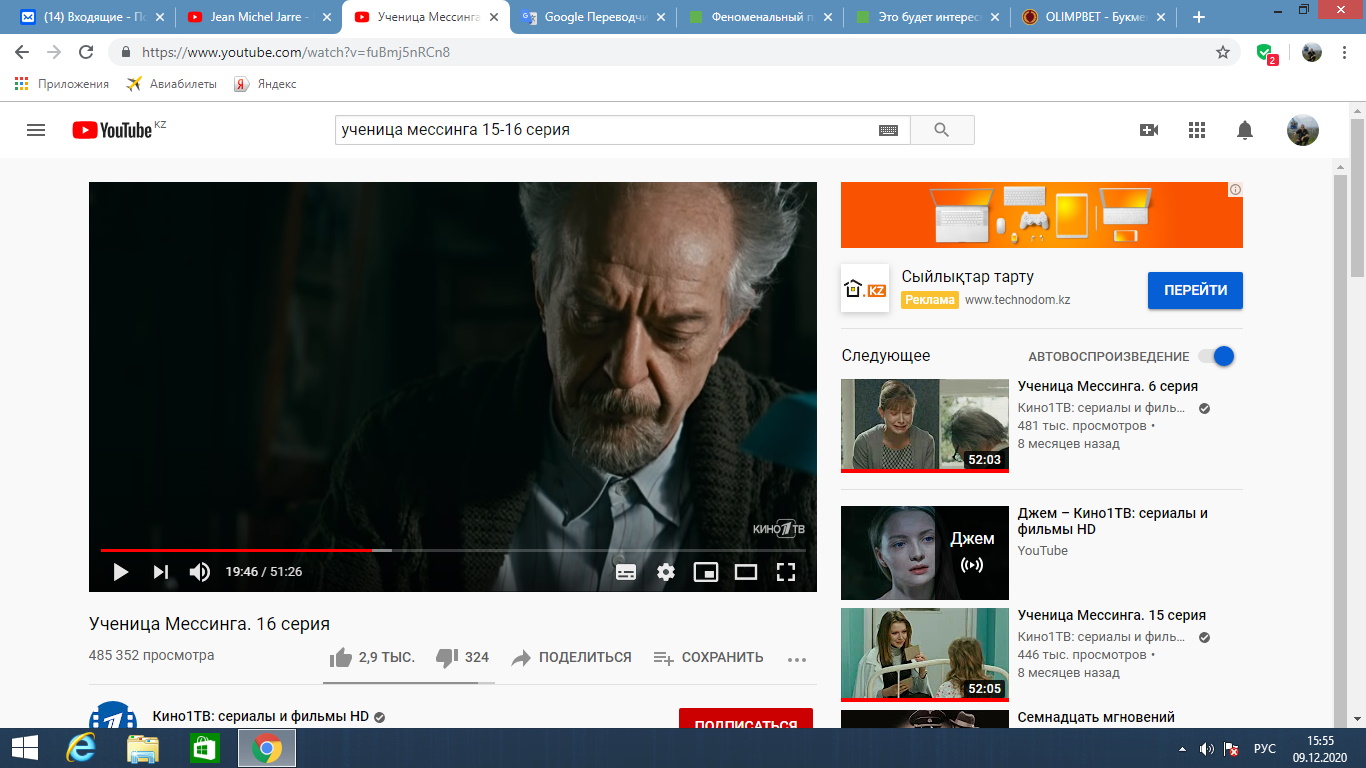
Task: Dislike the video with thumbs down
Action: click(463, 657)
